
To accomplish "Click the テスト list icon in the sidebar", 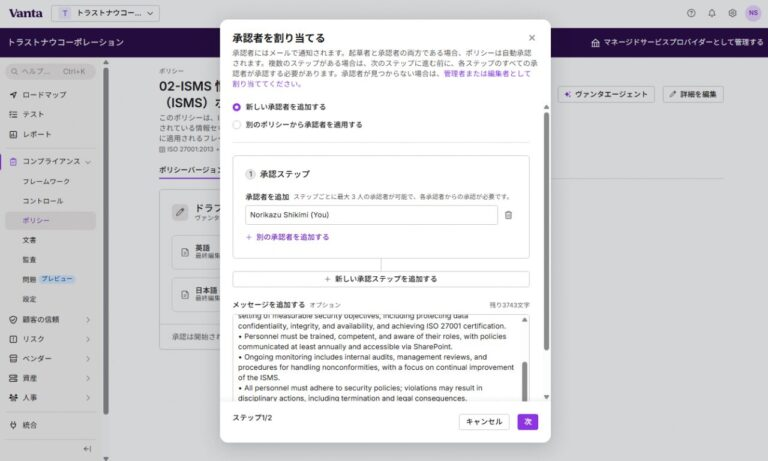I will (x=13, y=114).
